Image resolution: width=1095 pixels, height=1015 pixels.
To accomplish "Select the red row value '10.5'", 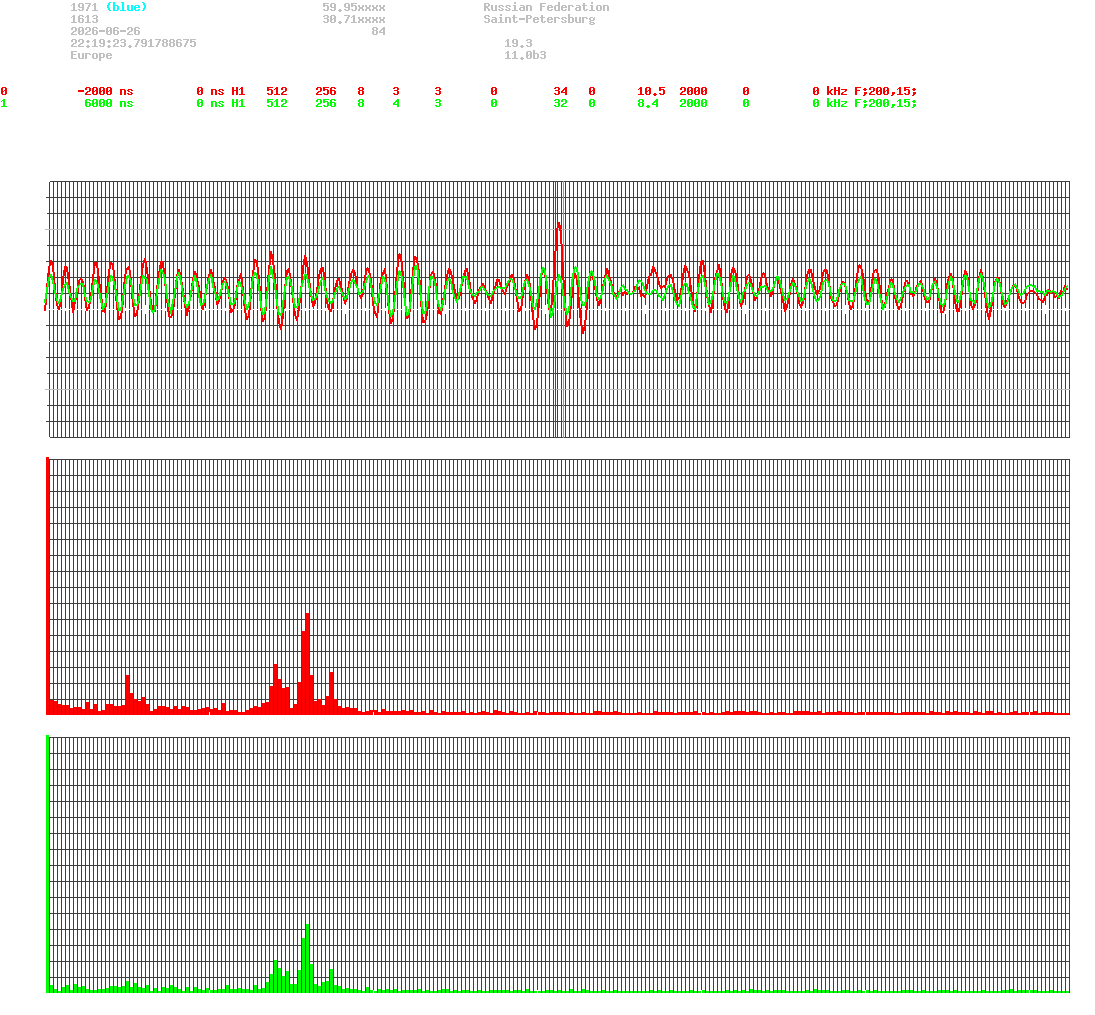I will 651,92.
